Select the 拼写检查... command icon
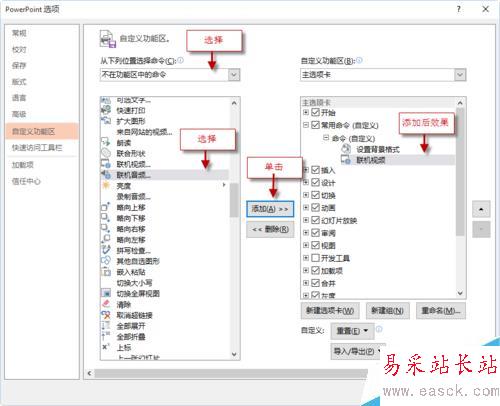Viewport: 500px width, 406px height. pos(106,250)
